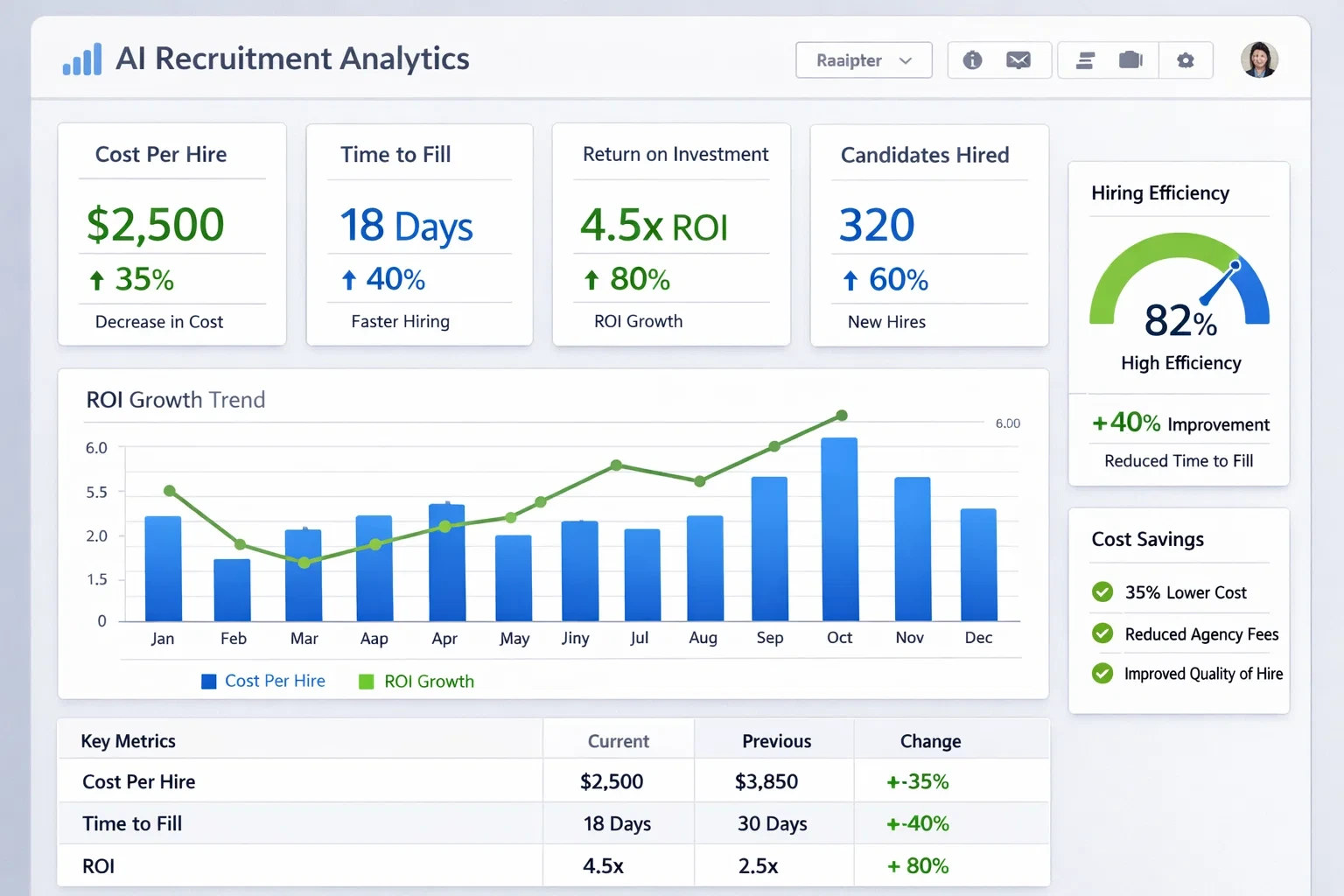Open the mail envelope icon
The image size is (1344, 896).
(1018, 60)
